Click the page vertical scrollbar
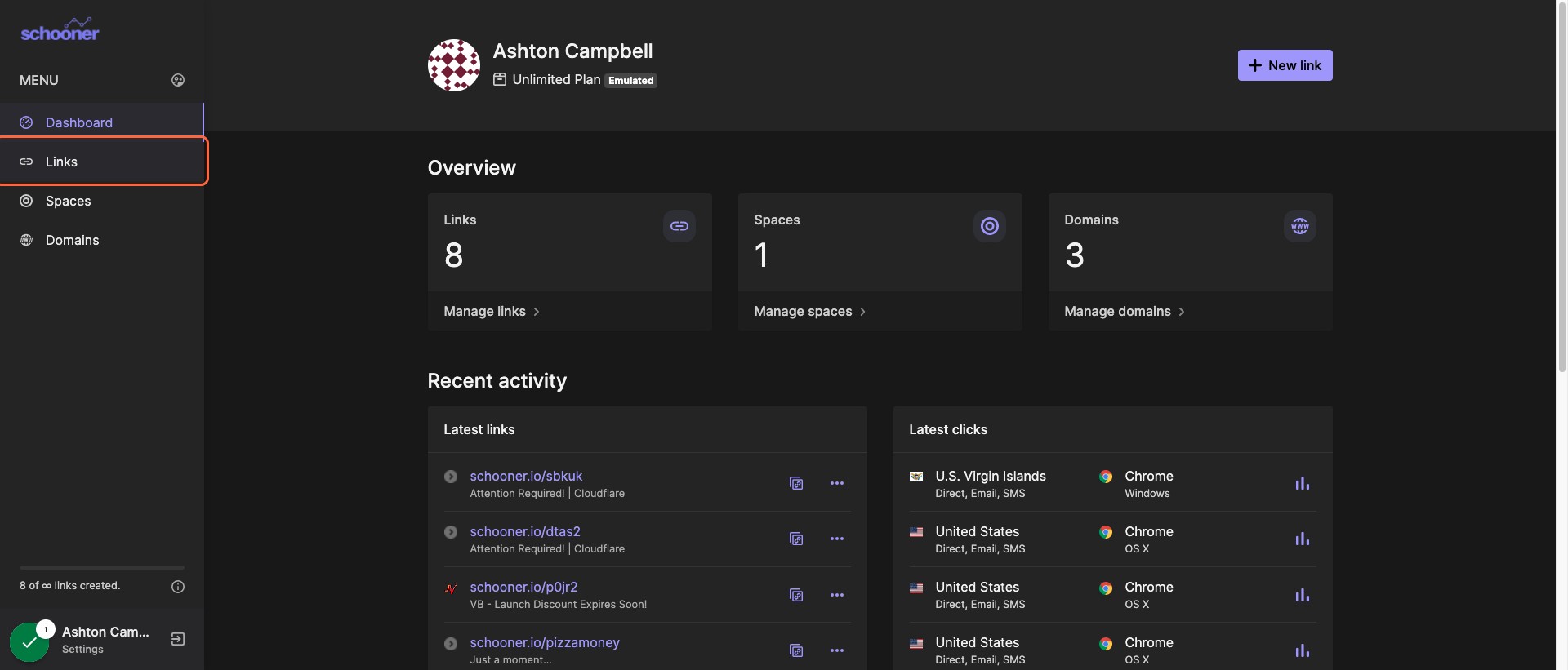 tap(1562, 188)
